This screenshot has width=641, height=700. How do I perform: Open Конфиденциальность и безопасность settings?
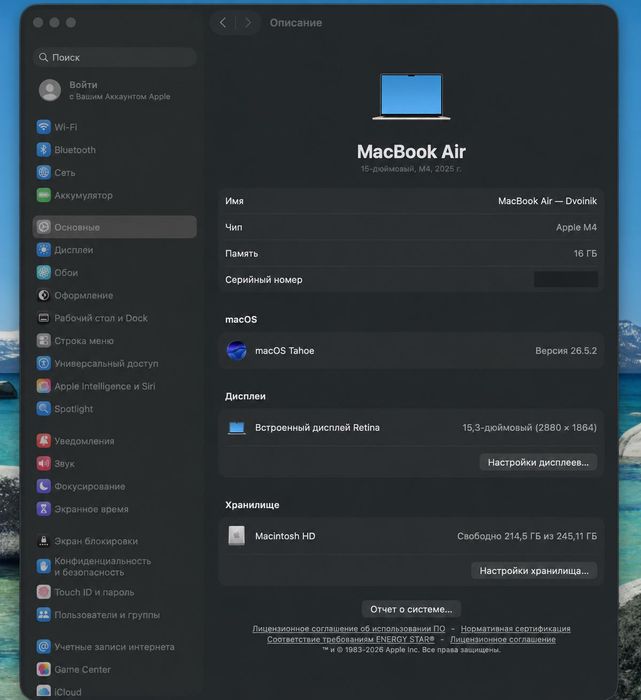(115, 567)
